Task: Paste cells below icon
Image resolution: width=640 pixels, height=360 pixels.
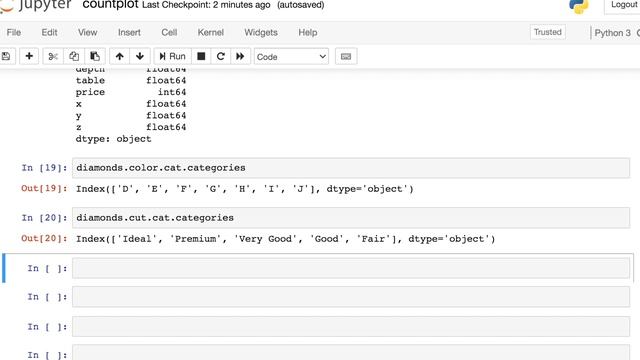Action: pyautogui.click(x=95, y=56)
